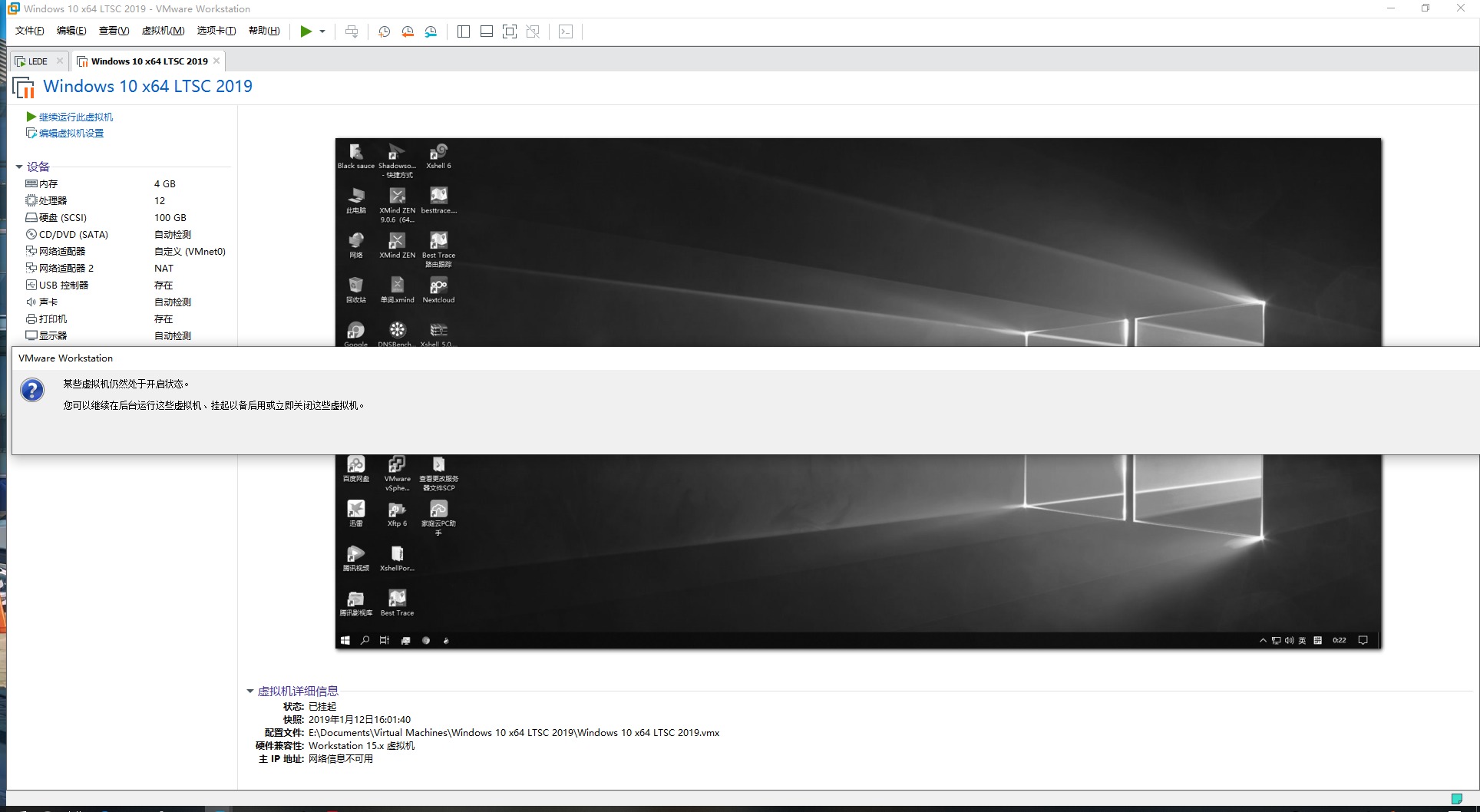Screen dimensions: 1480x812
Task: Click the green power-on play icon
Action: coord(306,31)
